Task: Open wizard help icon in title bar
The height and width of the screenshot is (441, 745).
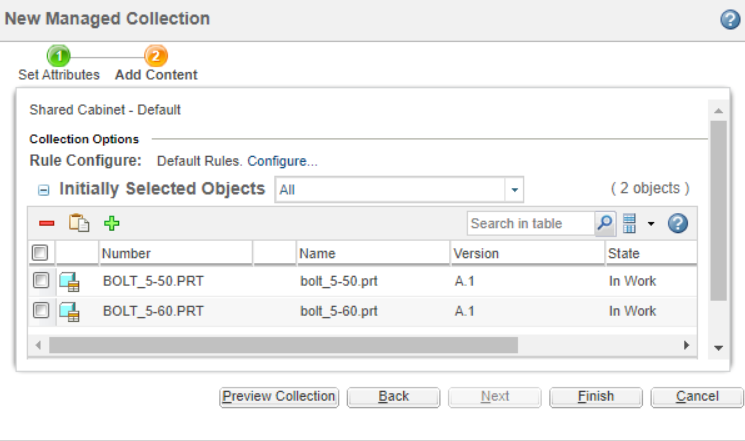Action: pyautogui.click(x=730, y=20)
